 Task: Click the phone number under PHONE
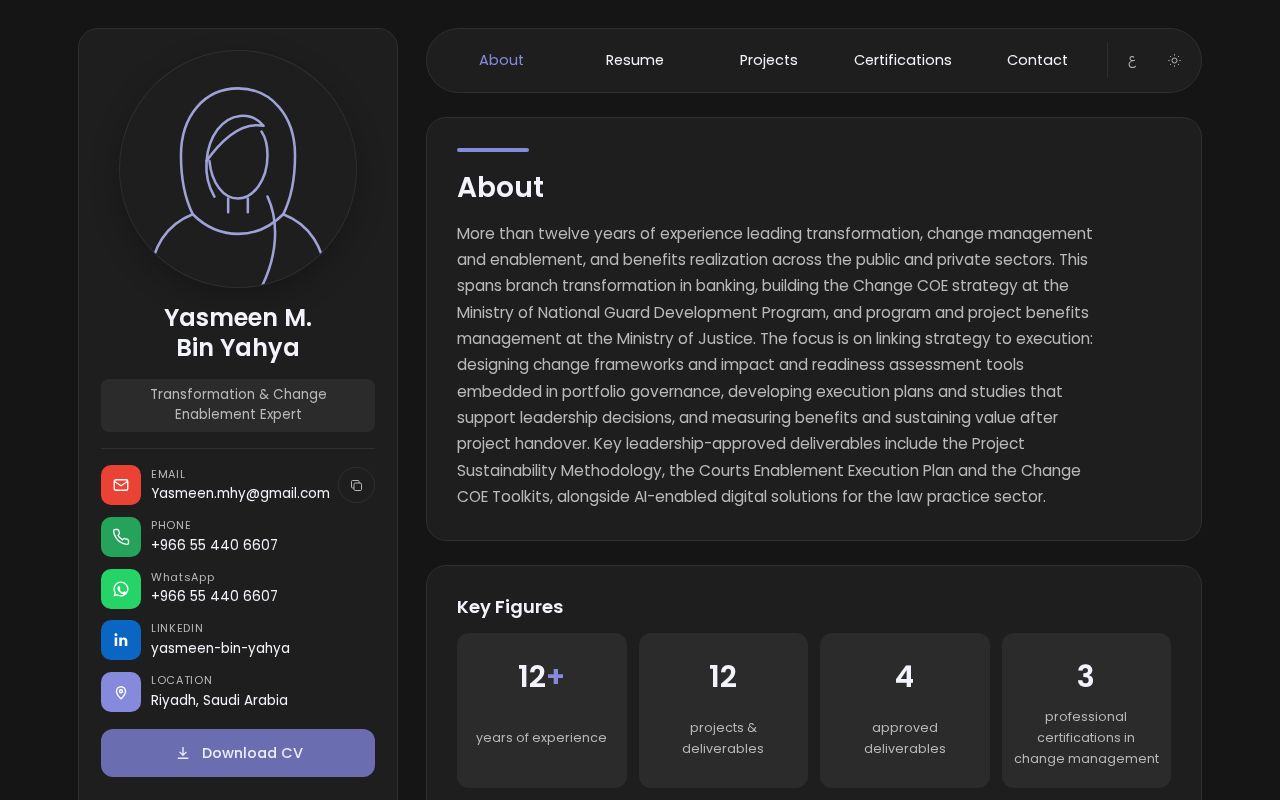click(x=214, y=545)
